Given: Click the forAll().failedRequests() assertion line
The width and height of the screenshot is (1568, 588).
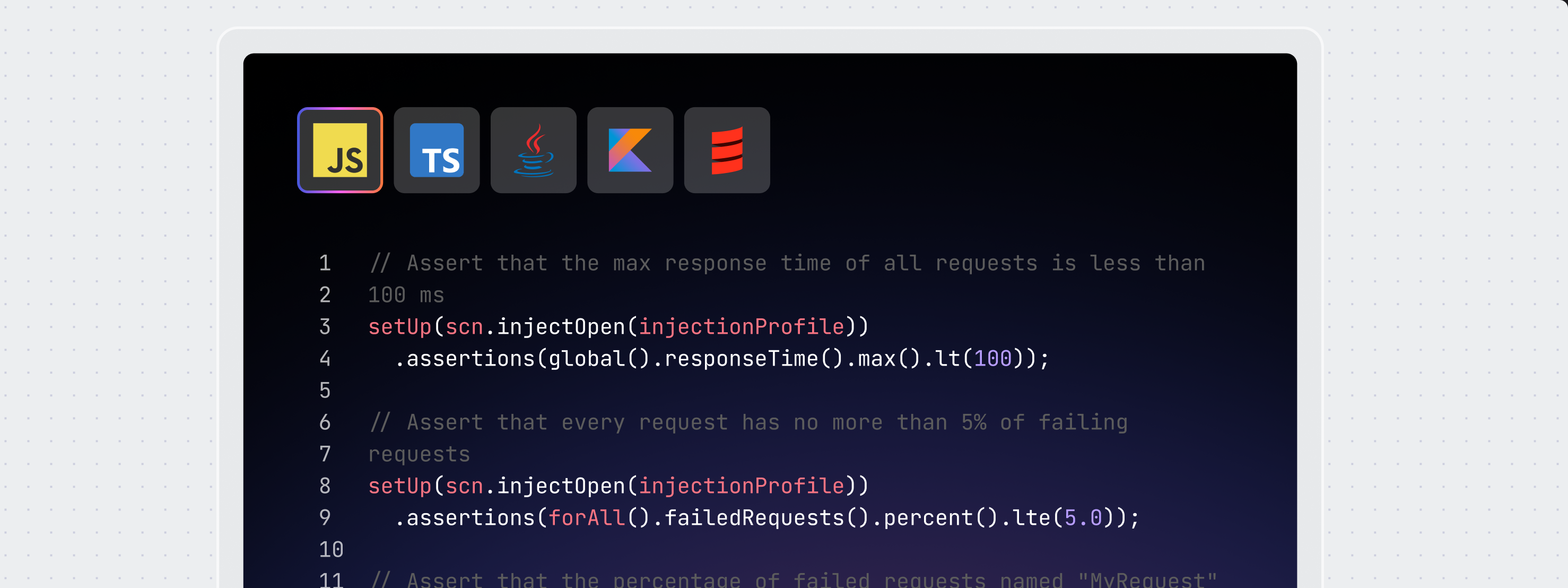Looking at the screenshot, I should (x=766, y=518).
